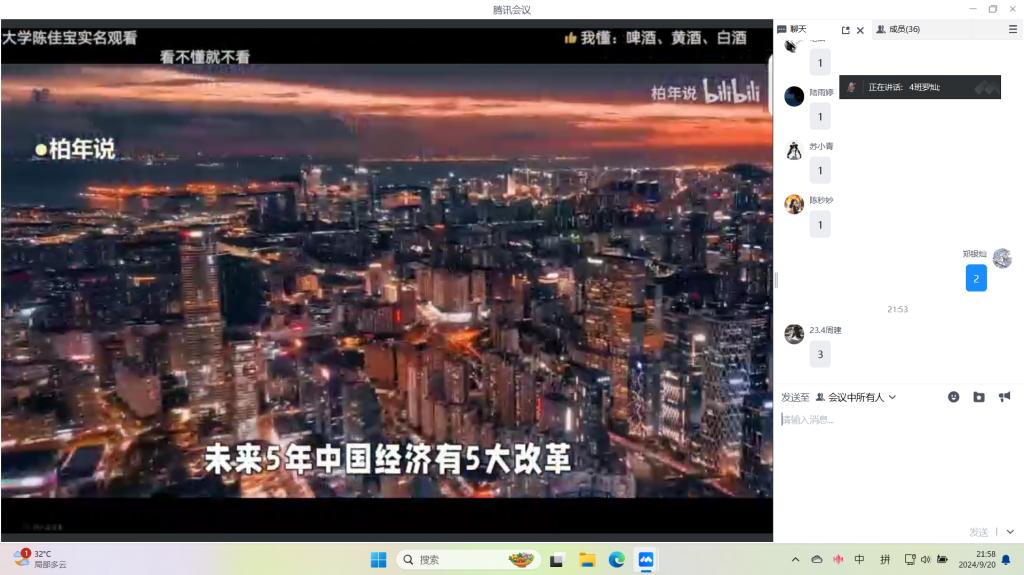The image size is (1024, 575).
Task: Click 陆雨婷's avatar in chat
Action: 794,96
